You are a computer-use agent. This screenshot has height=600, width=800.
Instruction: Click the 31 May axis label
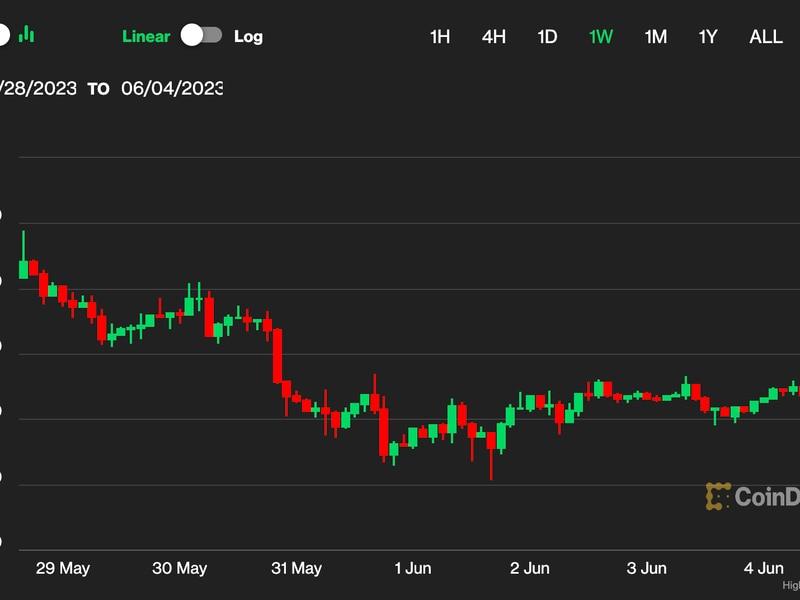(296, 568)
